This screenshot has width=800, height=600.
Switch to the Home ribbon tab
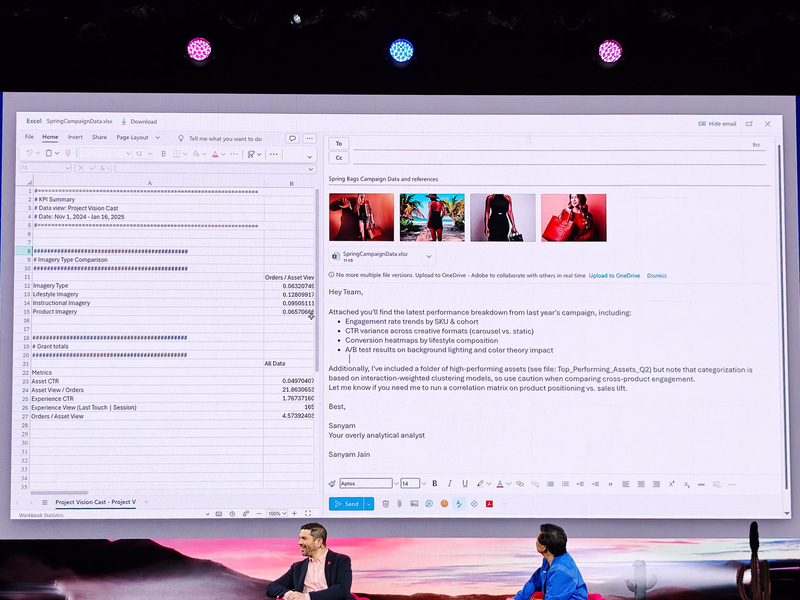point(50,137)
